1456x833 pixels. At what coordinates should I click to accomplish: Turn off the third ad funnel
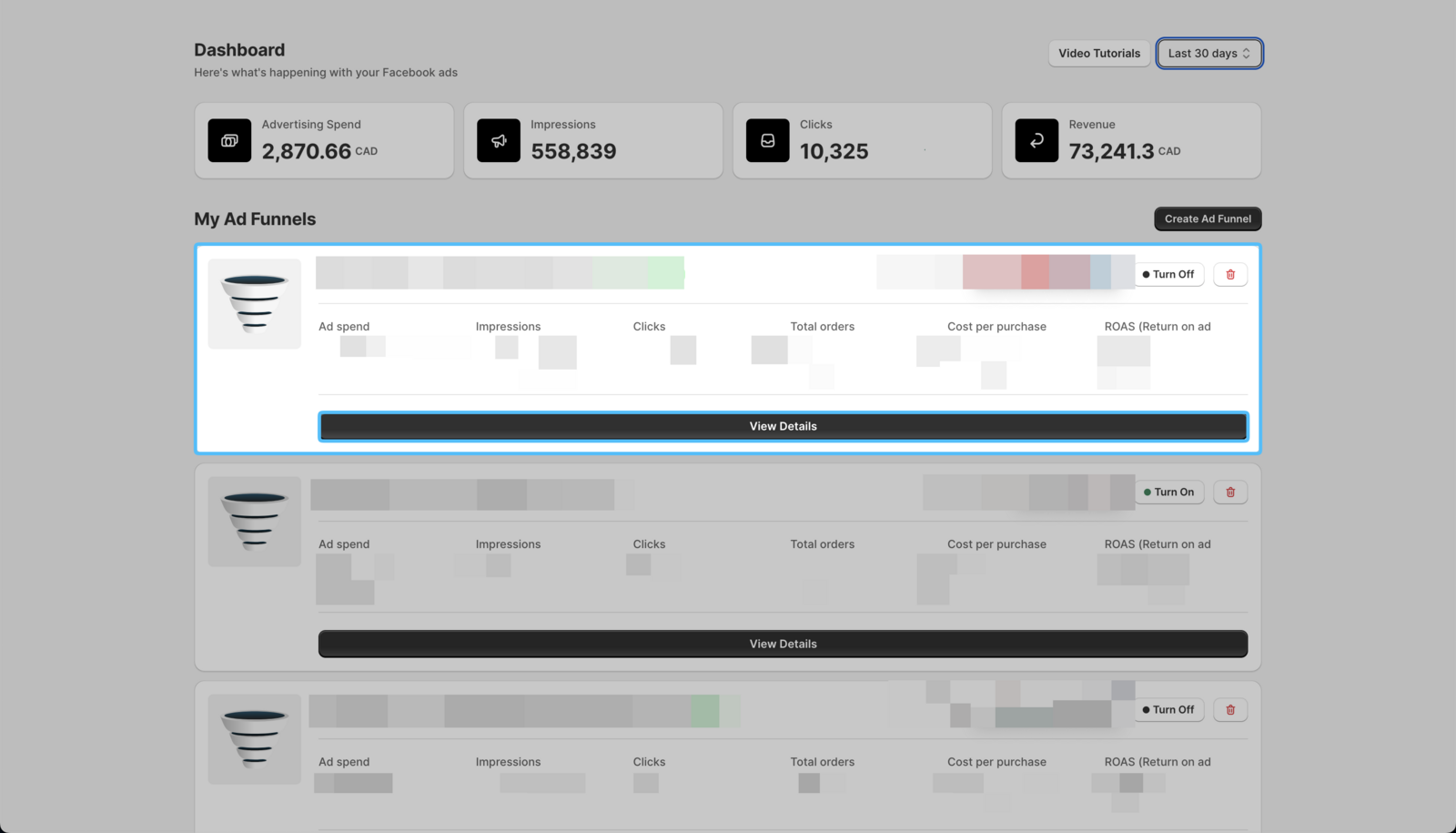pyautogui.click(x=1169, y=709)
